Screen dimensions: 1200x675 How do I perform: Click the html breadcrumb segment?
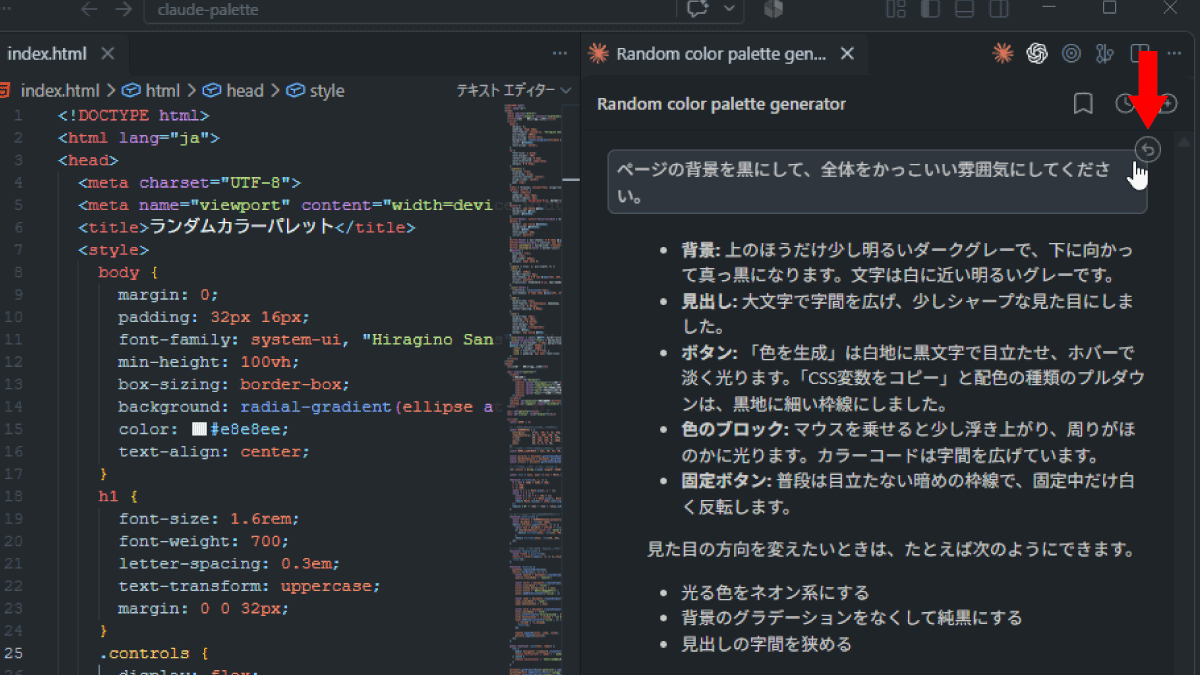click(153, 90)
